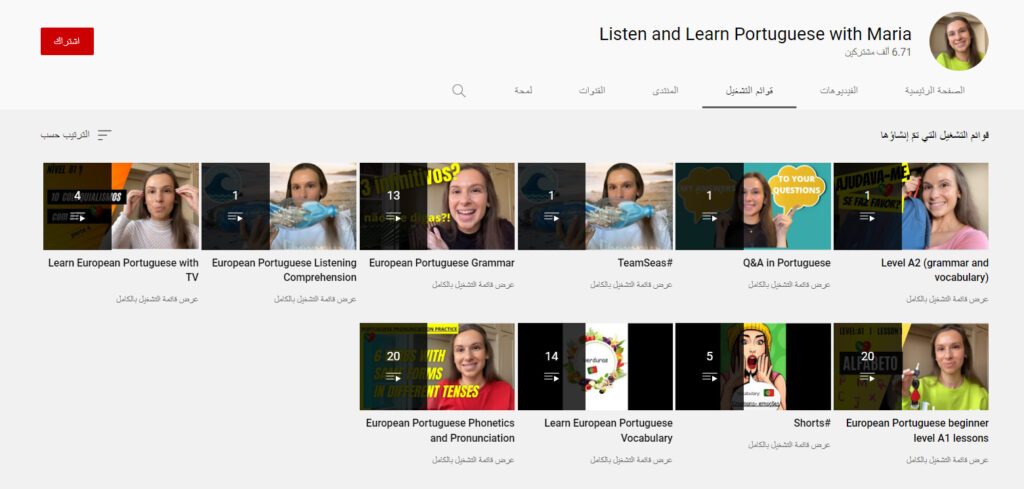Open the المنتدى tab
Screen dimensions: 1024x489
point(665,91)
